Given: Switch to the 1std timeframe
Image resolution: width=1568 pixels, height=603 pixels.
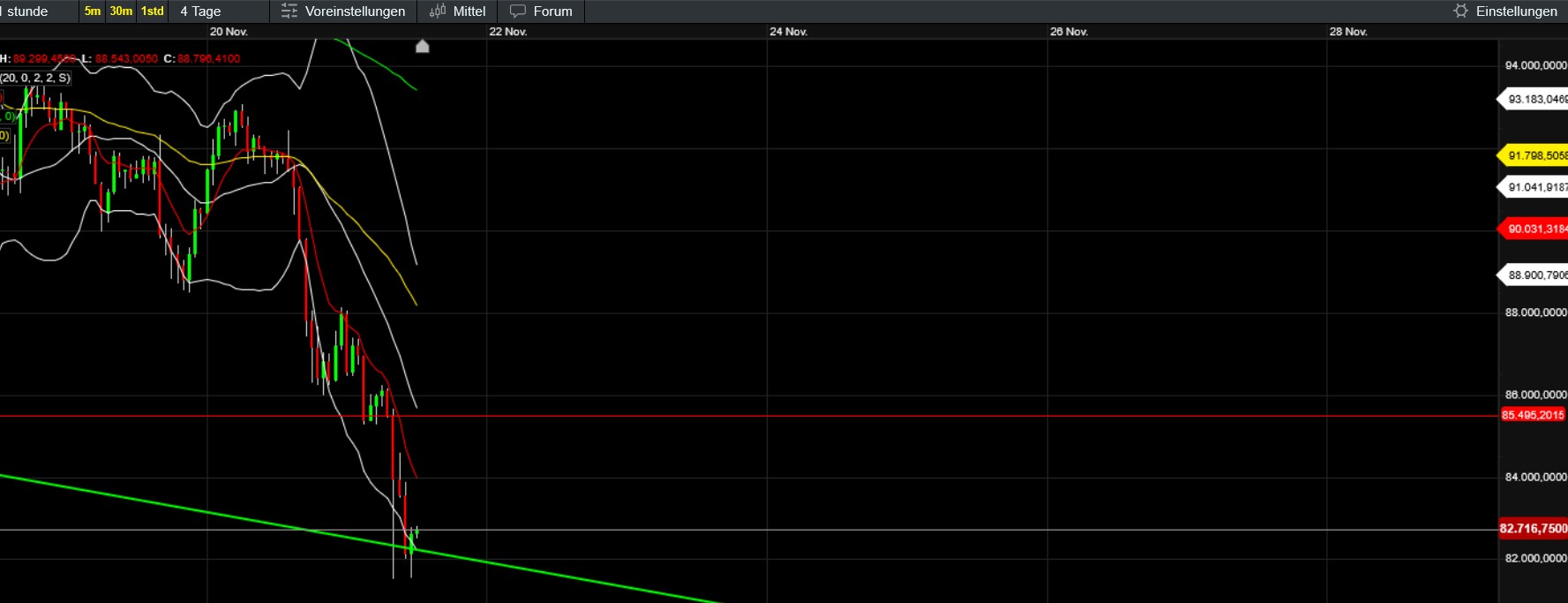Looking at the screenshot, I should (153, 11).
